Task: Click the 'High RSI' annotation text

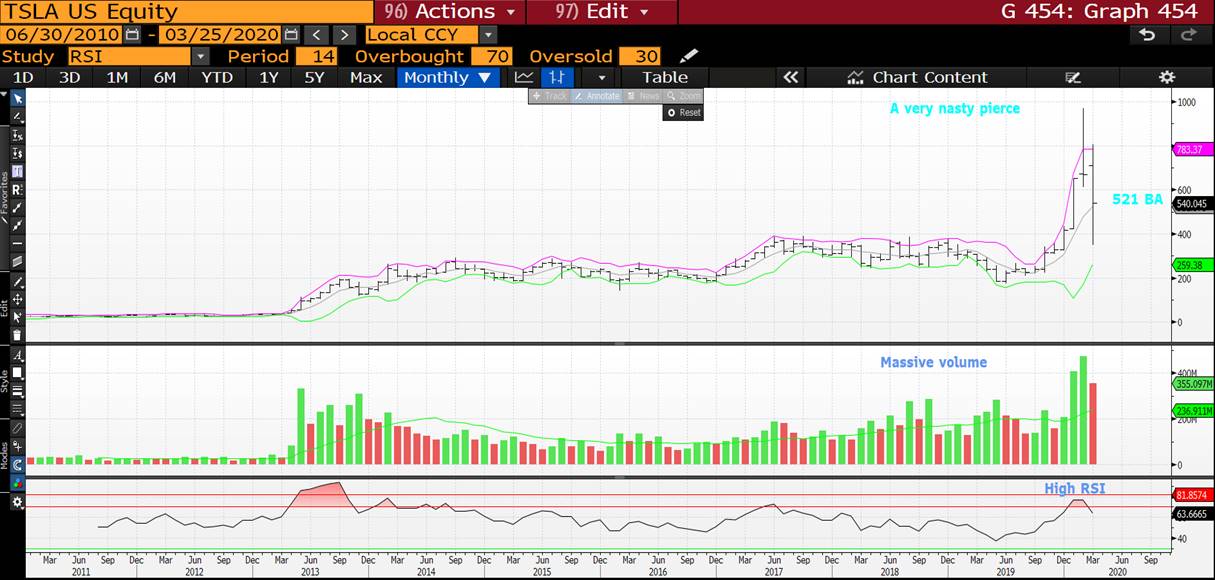Action: (1075, 488)
